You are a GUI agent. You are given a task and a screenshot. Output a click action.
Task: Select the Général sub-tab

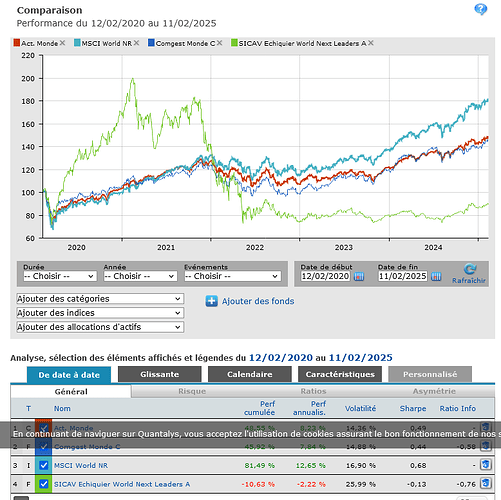coord(71,391)
